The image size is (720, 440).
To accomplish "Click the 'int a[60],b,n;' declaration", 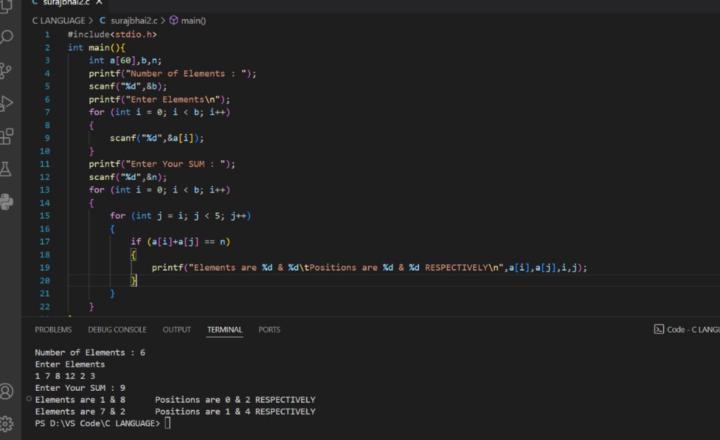I will (x=125, y=60).
